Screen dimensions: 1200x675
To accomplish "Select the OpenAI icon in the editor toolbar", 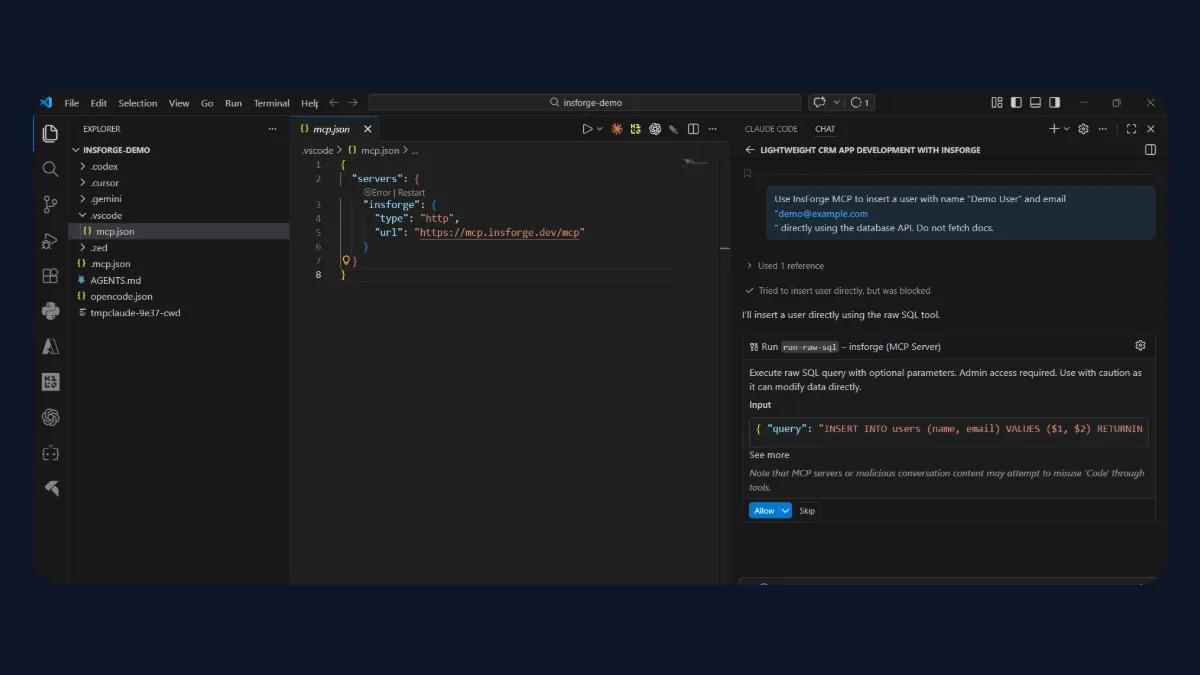I will click(655, 129).
